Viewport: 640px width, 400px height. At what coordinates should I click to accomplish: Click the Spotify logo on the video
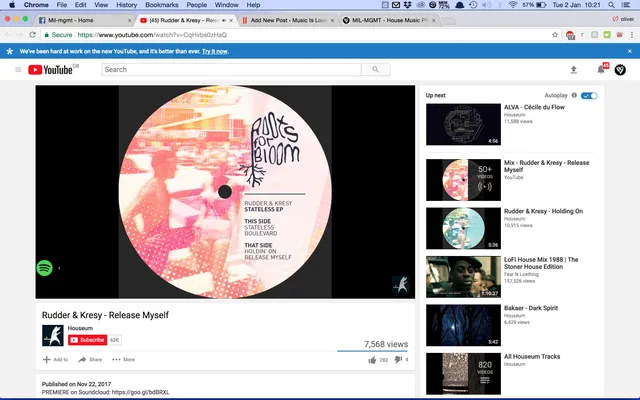[44, 268]
